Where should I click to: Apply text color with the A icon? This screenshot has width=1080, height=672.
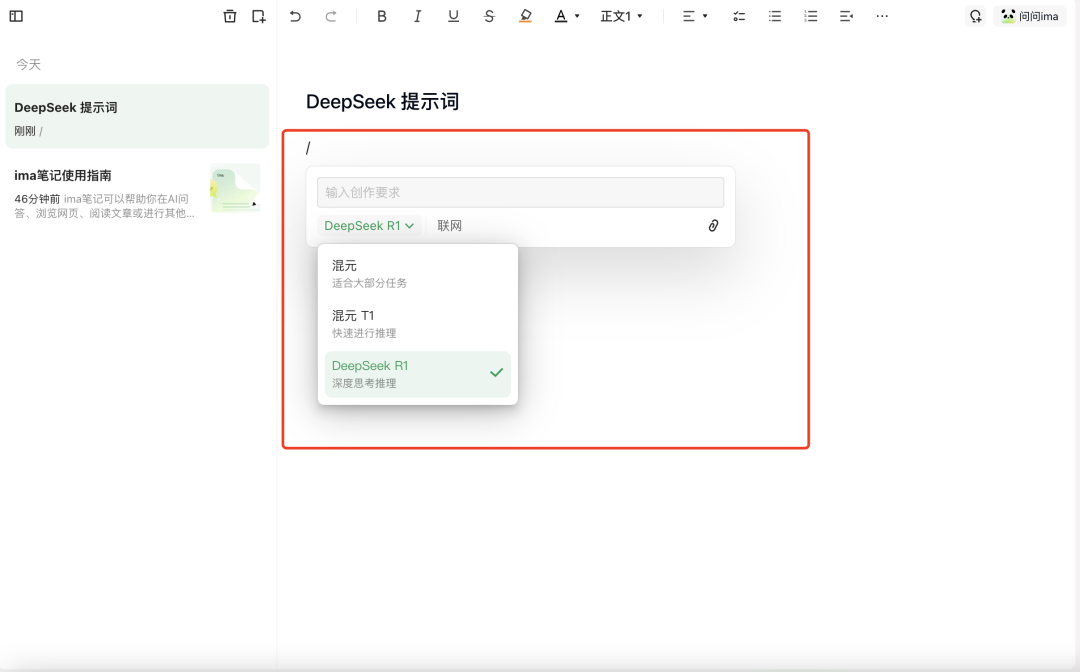tap(561, 16)
